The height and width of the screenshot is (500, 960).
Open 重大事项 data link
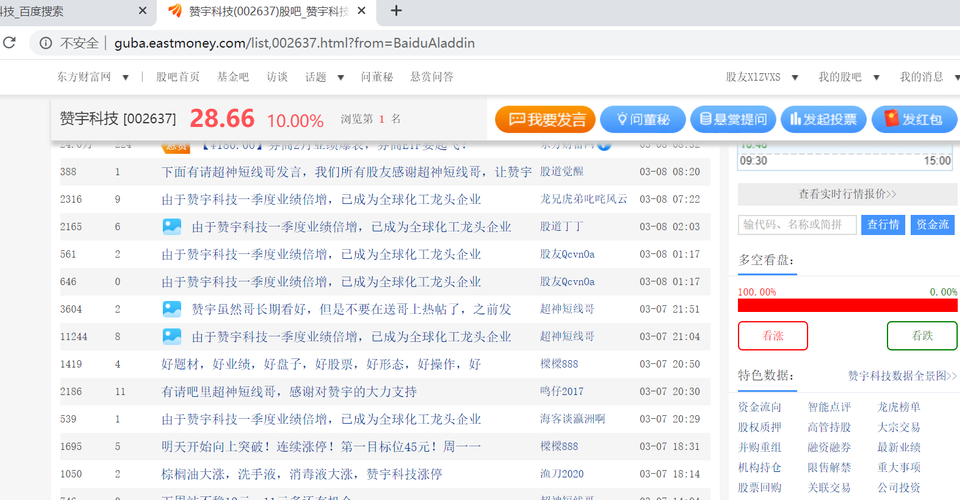click(x=899, y=468)
